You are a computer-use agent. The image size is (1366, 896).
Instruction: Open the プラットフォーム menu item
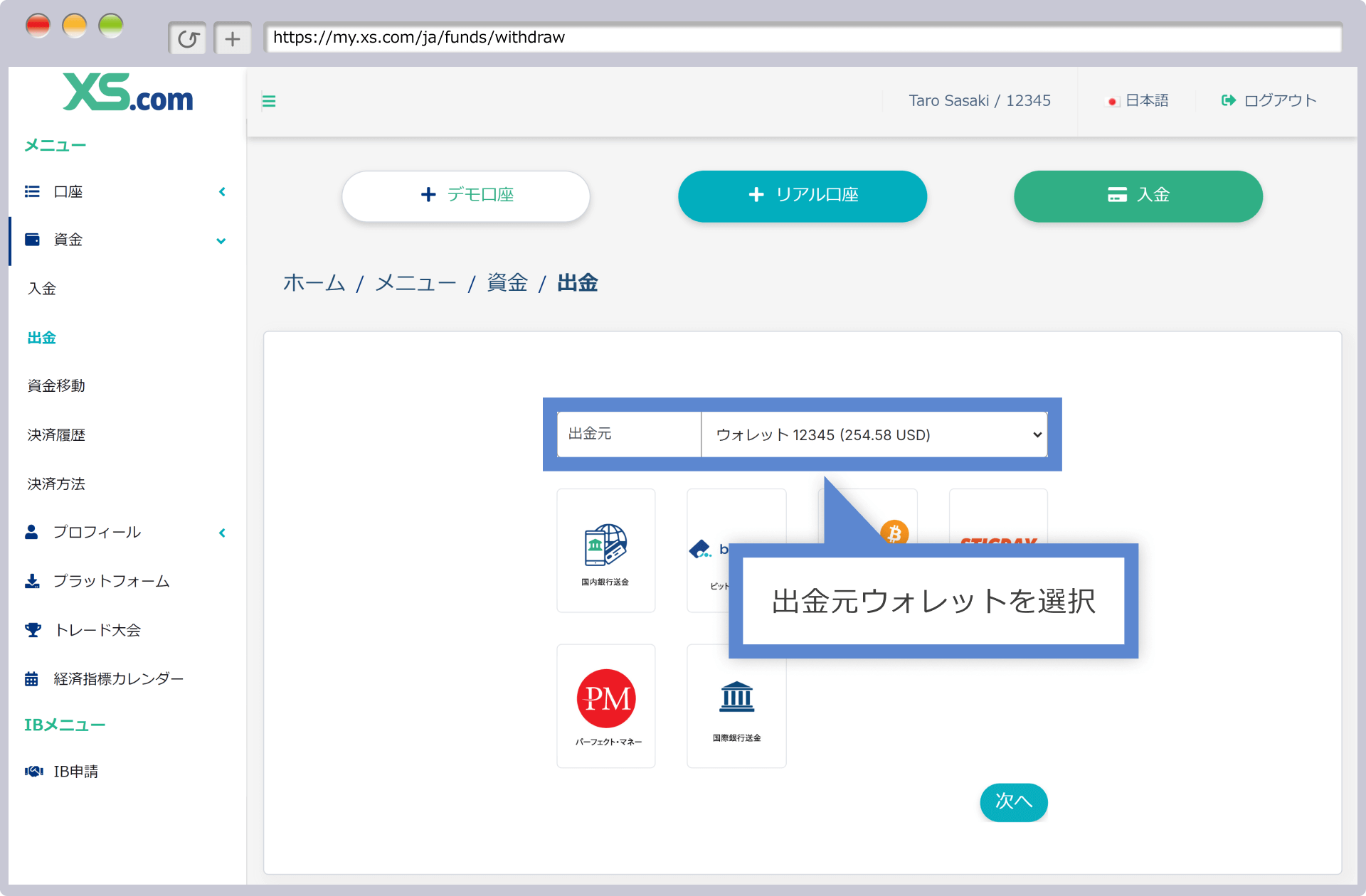pyautogui.click(x=112, y=581)
